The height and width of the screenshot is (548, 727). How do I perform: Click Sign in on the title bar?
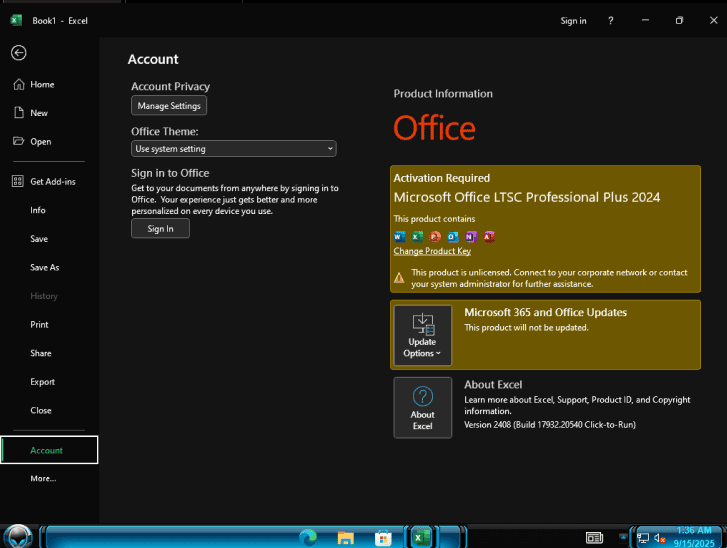[573, 21]
